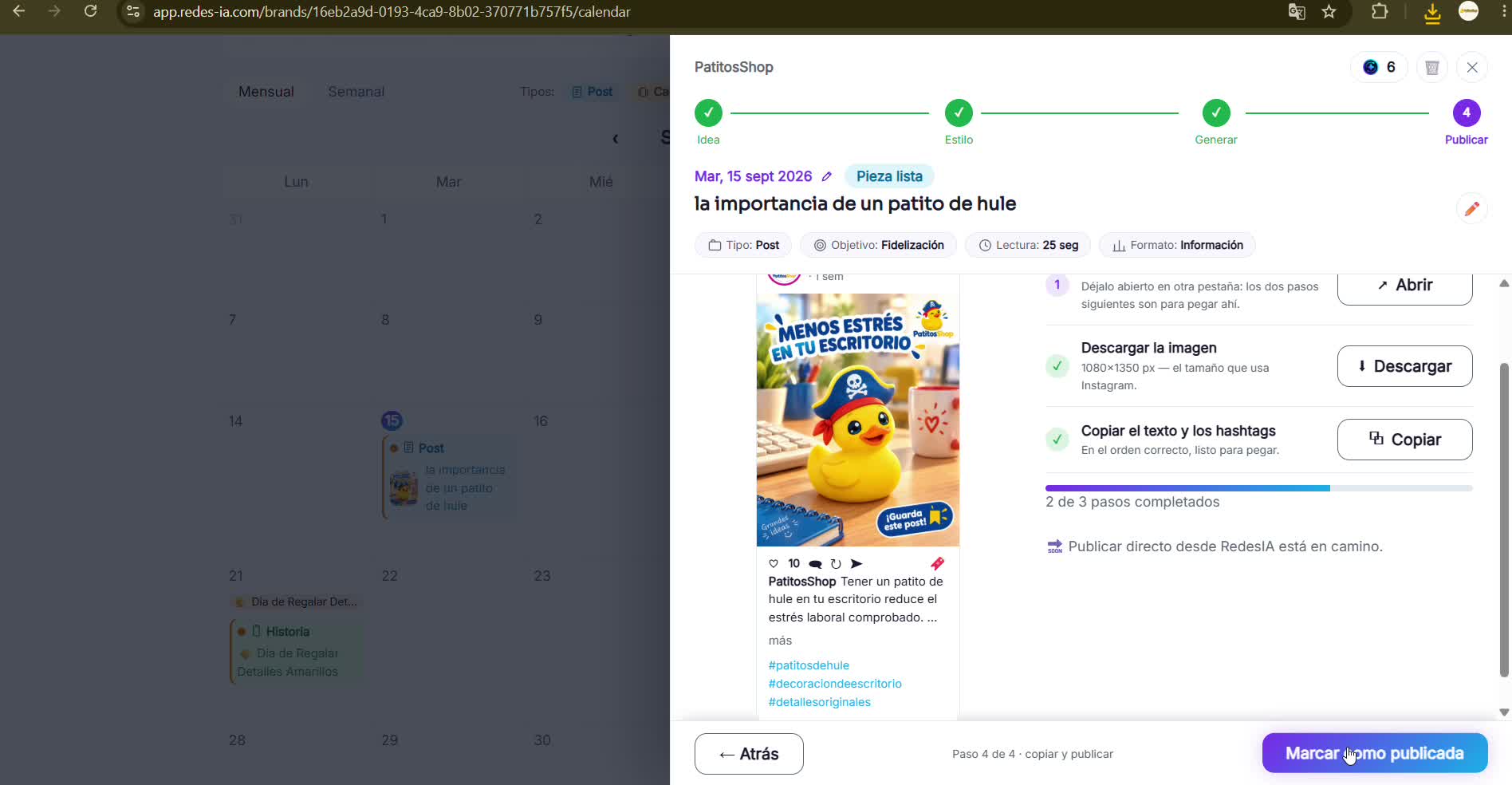Go to previous month in calendar
This screenshot has height=785, width=1512.
point(615,139)
